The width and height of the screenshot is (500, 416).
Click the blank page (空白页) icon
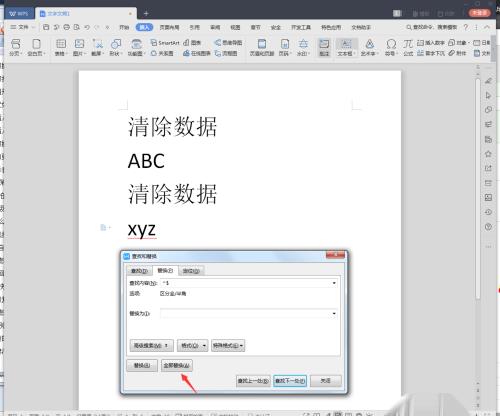(x=36, y=47)
